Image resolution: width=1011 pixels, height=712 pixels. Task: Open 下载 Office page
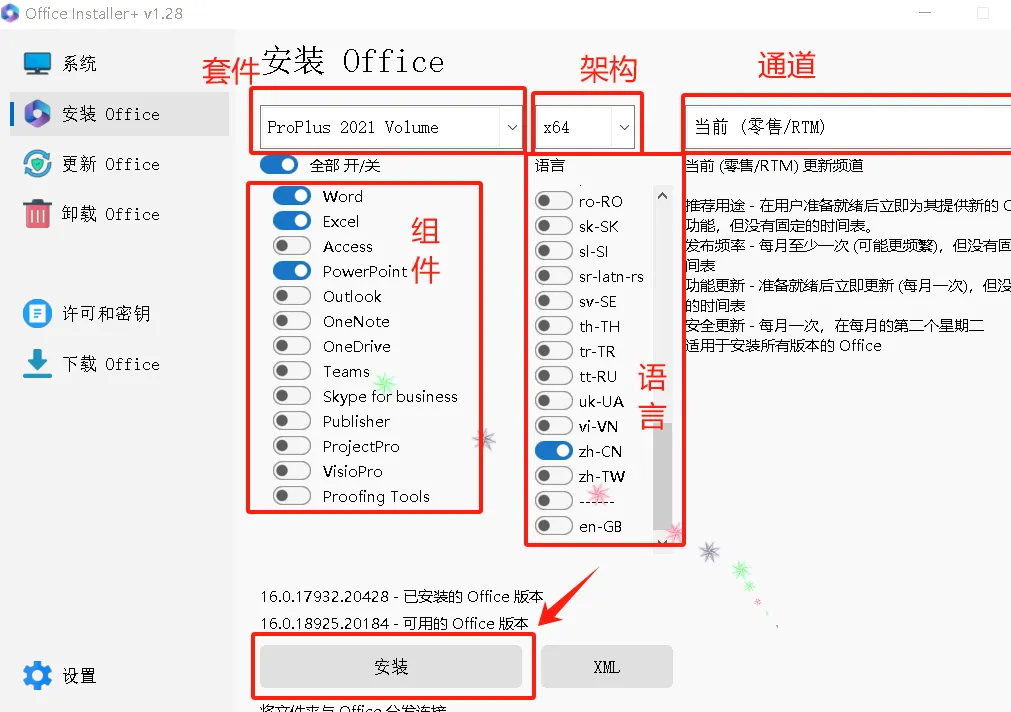[x=119, y=364]
